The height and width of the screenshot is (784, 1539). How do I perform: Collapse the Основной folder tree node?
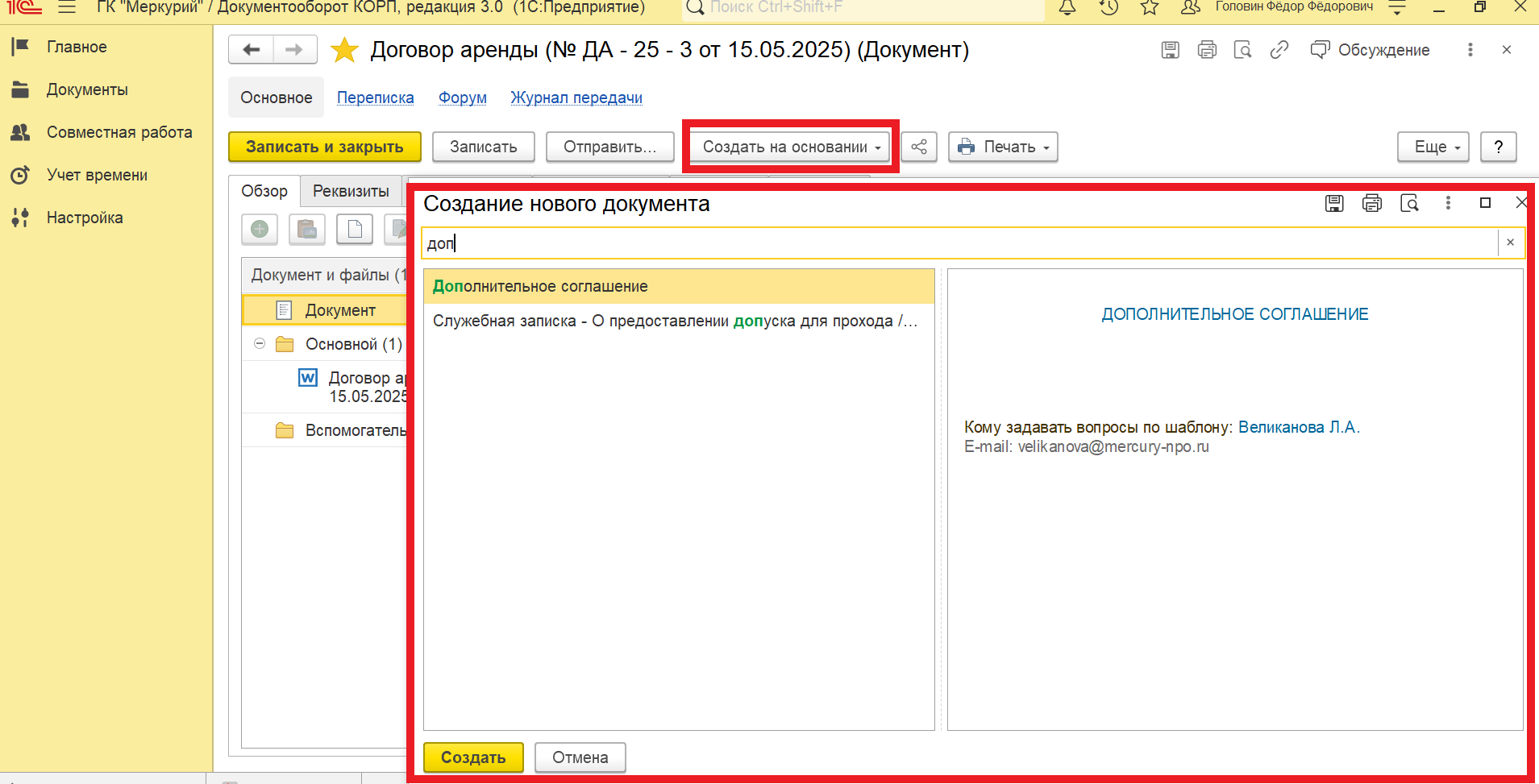pos(260,344)
